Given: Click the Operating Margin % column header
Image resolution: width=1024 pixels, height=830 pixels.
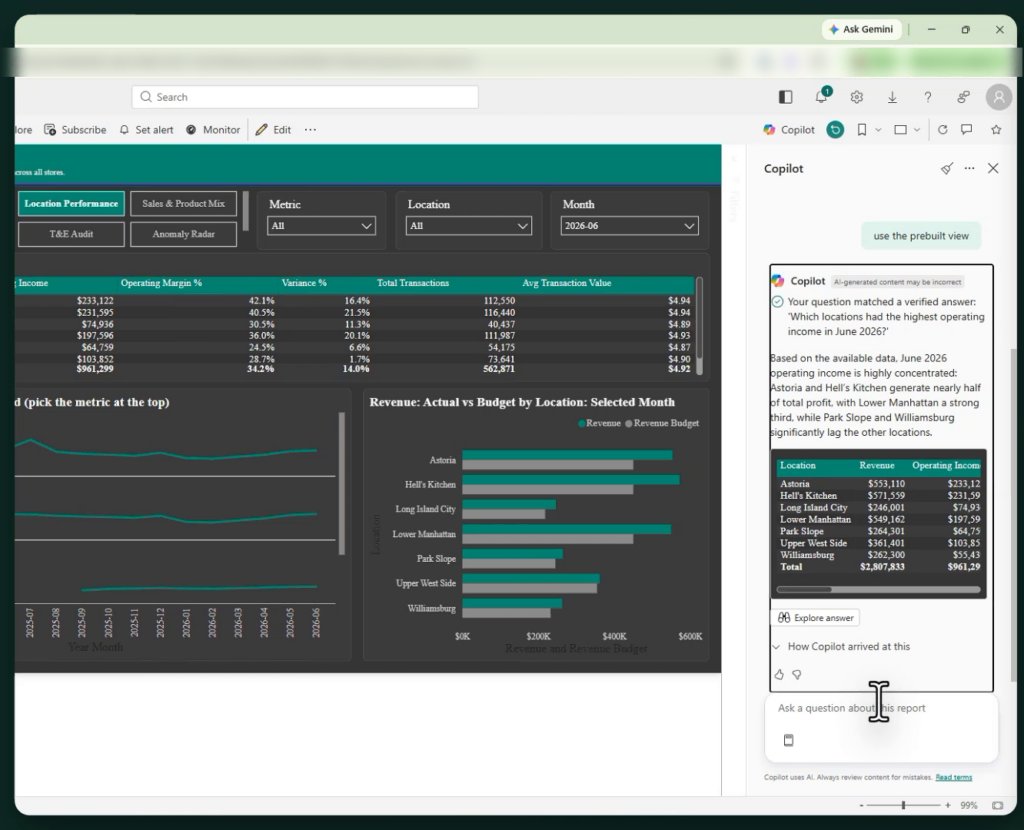Looking at the screenshot, I should click(x=161, y=283).
